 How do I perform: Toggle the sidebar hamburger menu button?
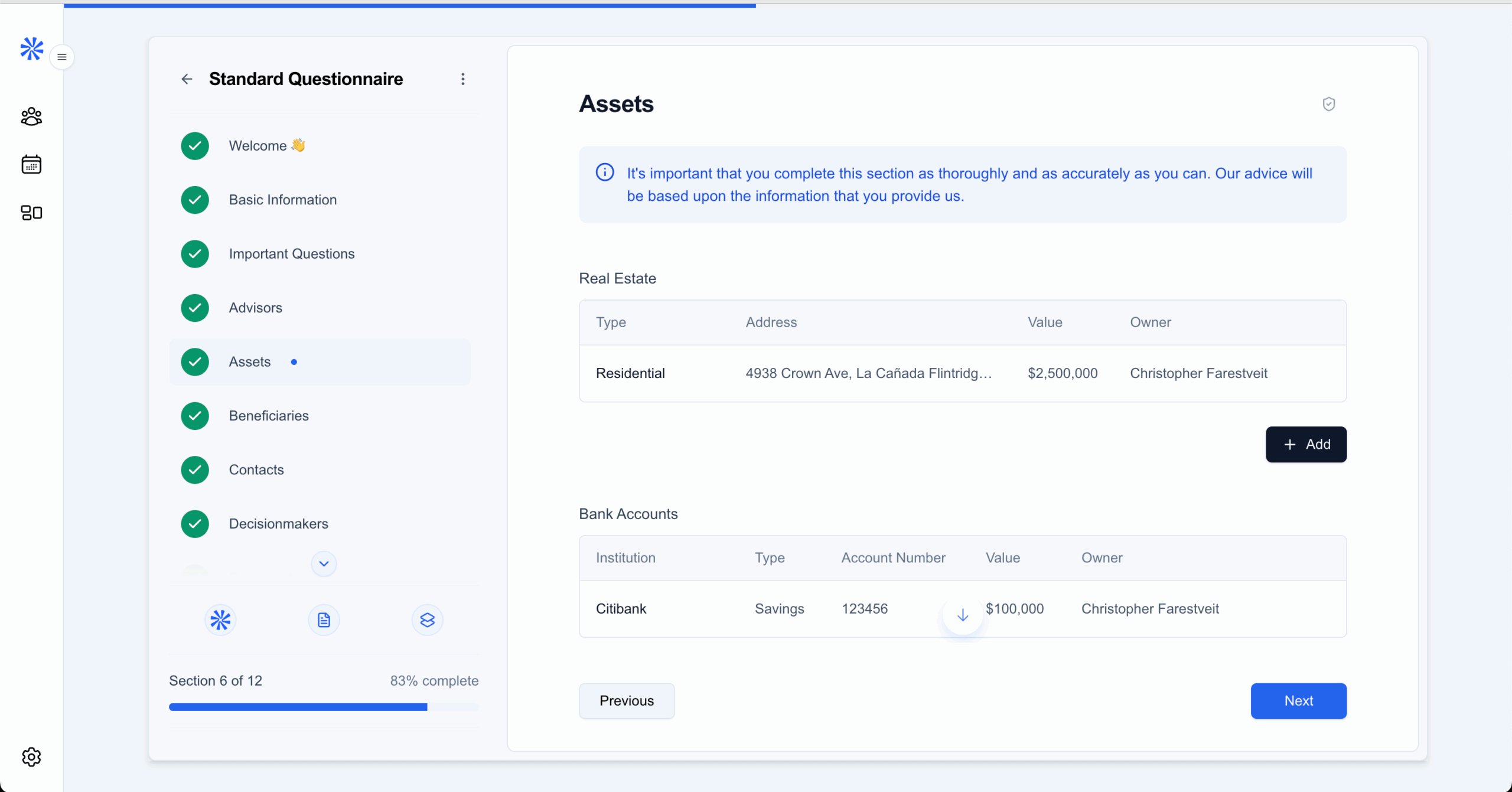[62, 57]
